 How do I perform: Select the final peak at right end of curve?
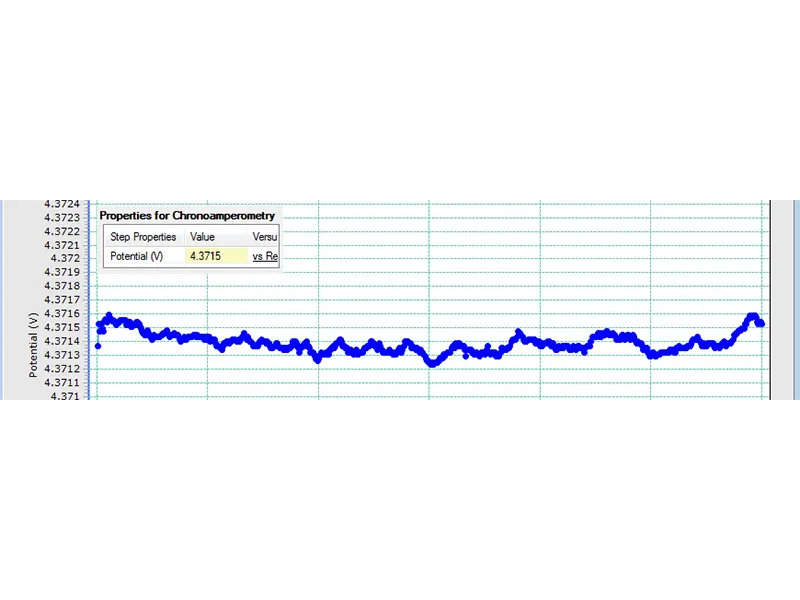(x=753, y=316)
